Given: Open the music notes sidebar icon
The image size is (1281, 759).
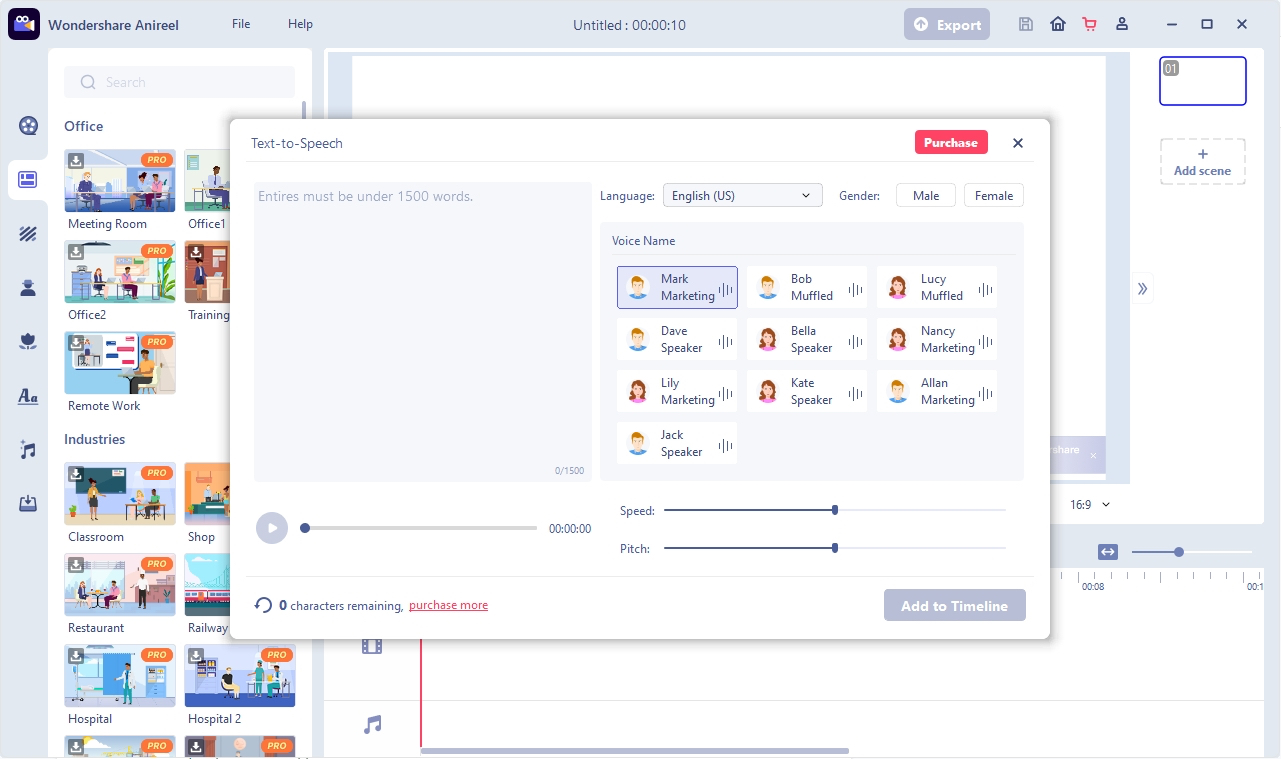Looking at the screenshot, I should click(x=28, y=450).
